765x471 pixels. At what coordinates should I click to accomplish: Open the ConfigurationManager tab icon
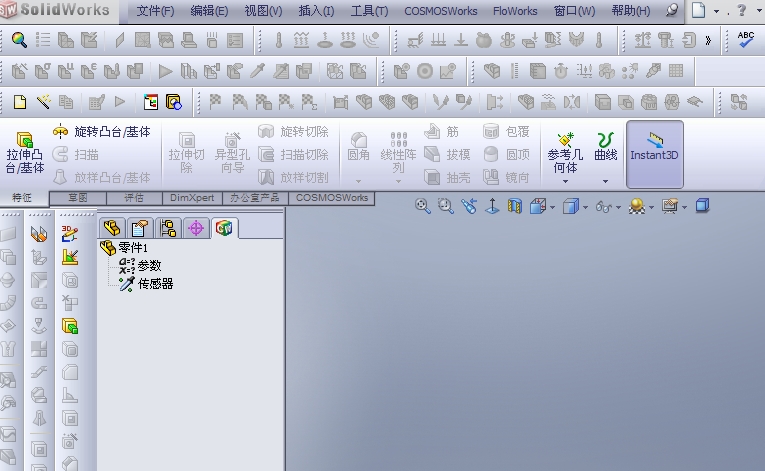[x=168, y=228]
